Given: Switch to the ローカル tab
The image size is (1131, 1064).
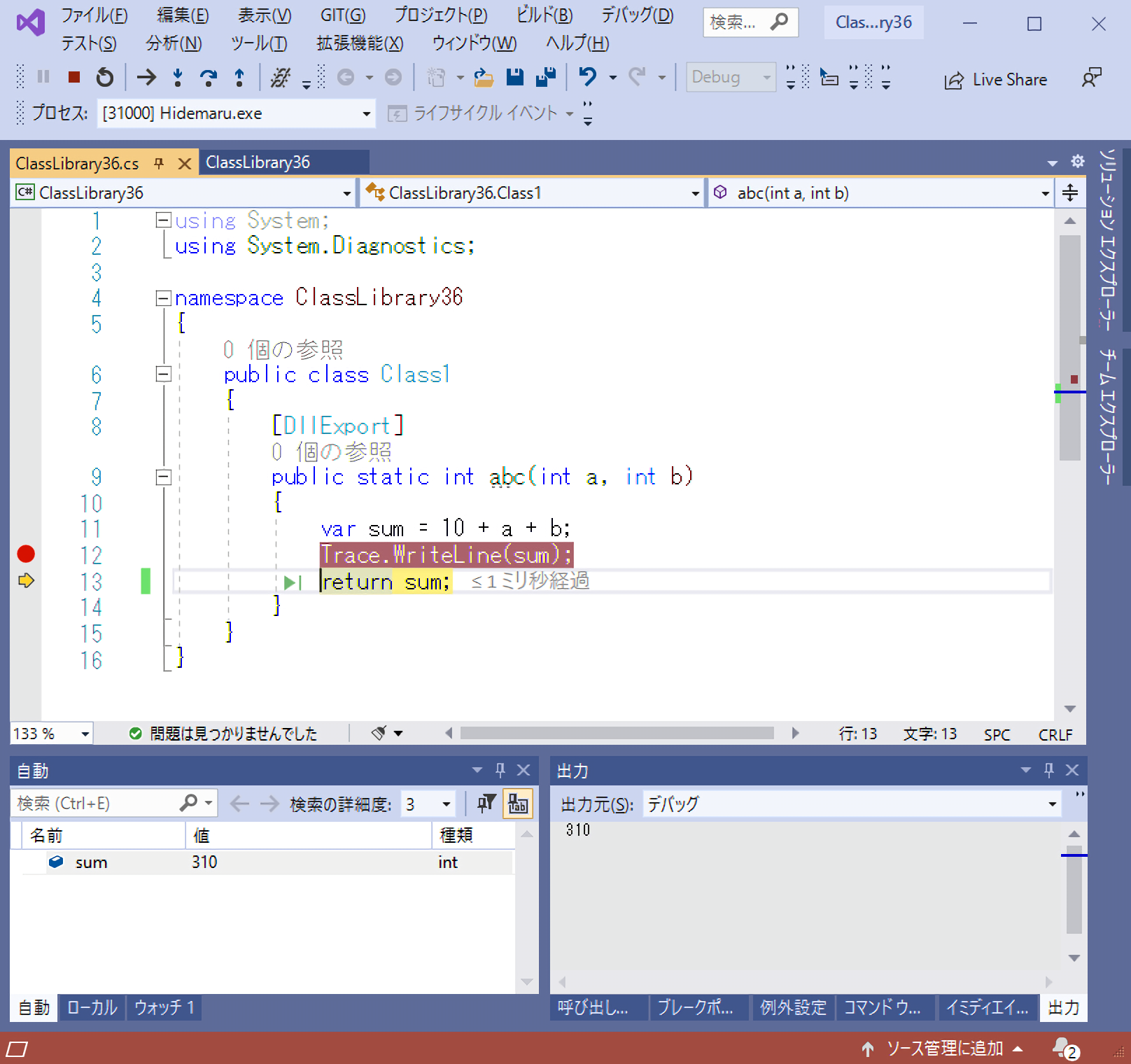Looking at the screenshot, I should 92,1007.
